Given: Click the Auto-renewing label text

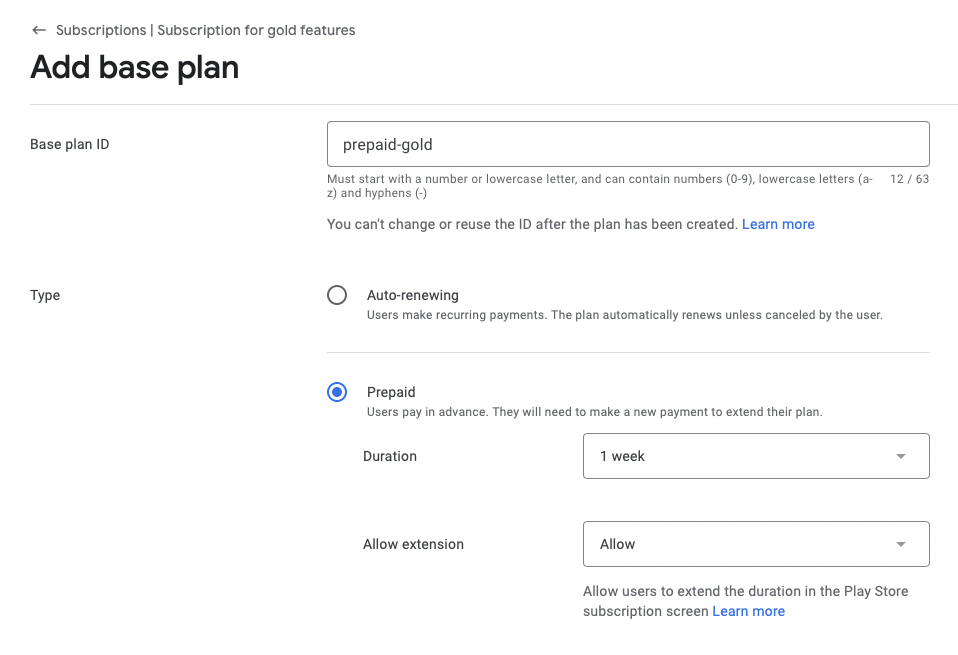Looking at the screenshot, I should point(412,295).
